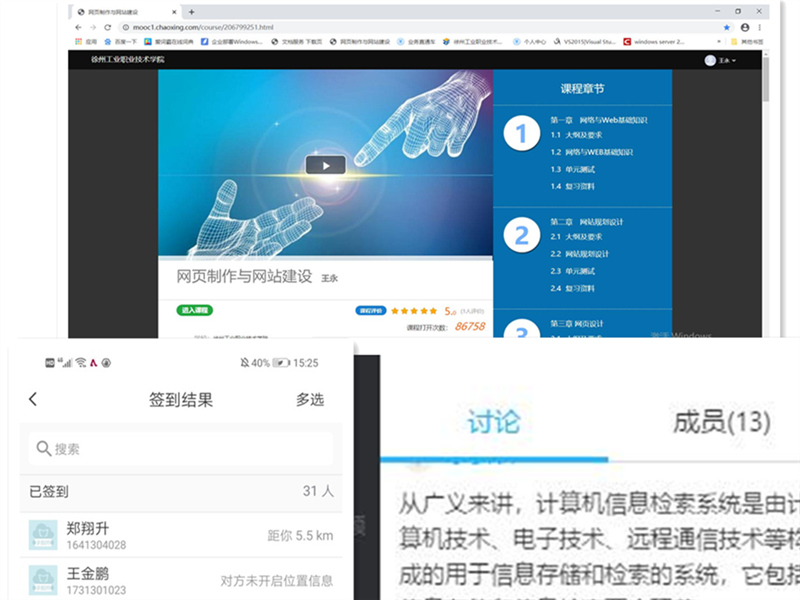
Task: Click the browser back arrow
Action: tap(79, 27)
